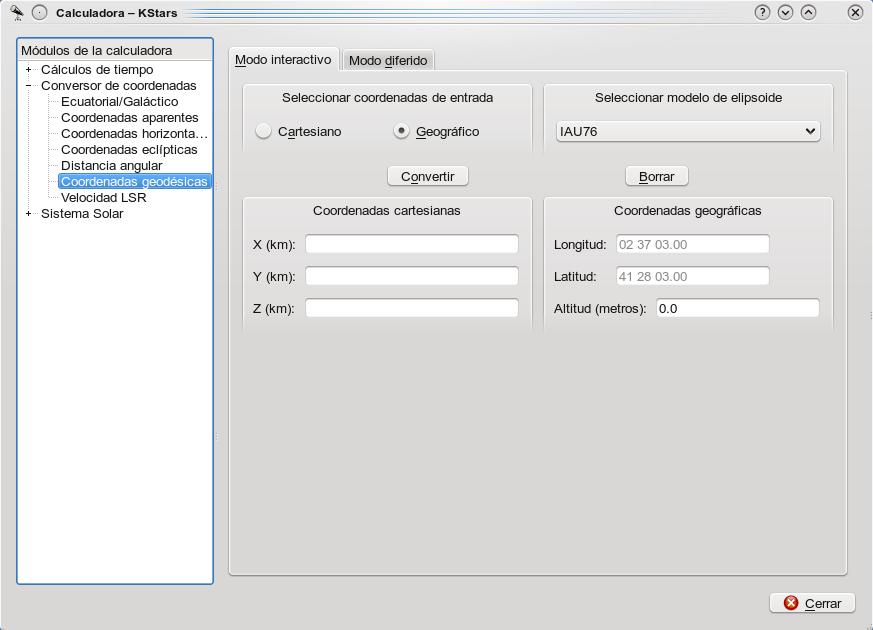Select the Geográfico radio button

click(x=401, y=131)
